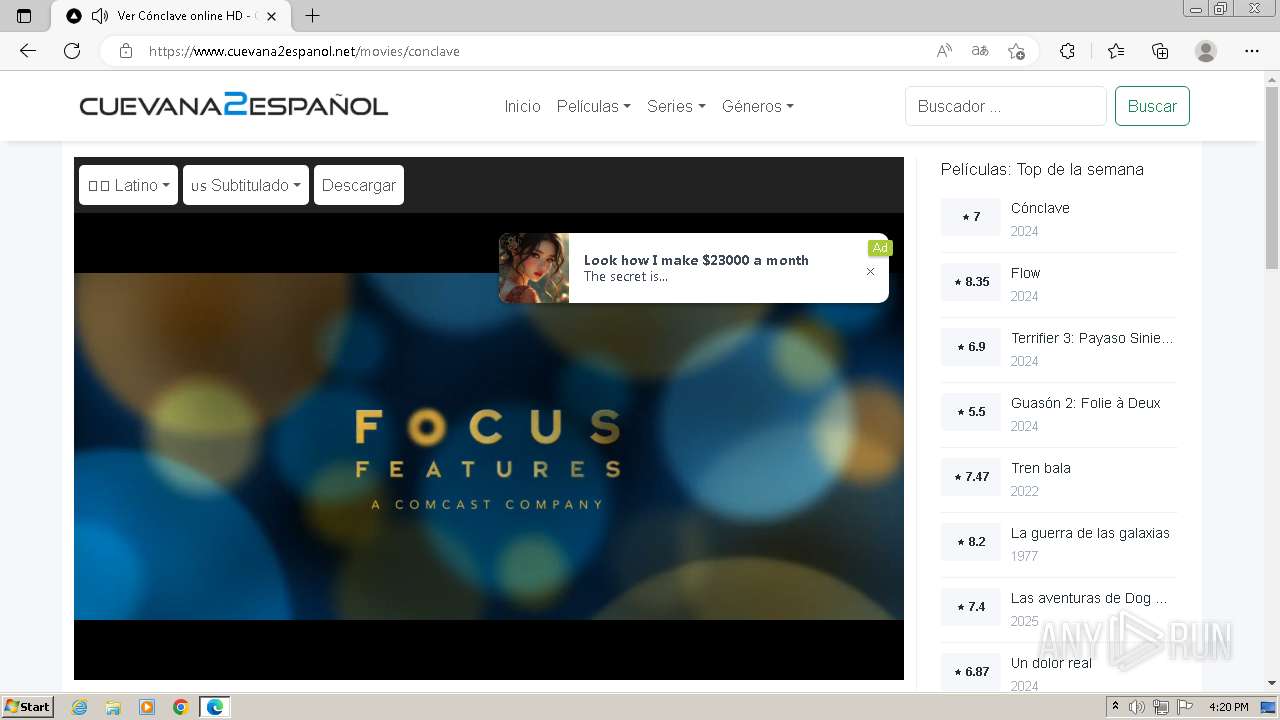Open Internet Explorer in taskbar

point(79,707)
